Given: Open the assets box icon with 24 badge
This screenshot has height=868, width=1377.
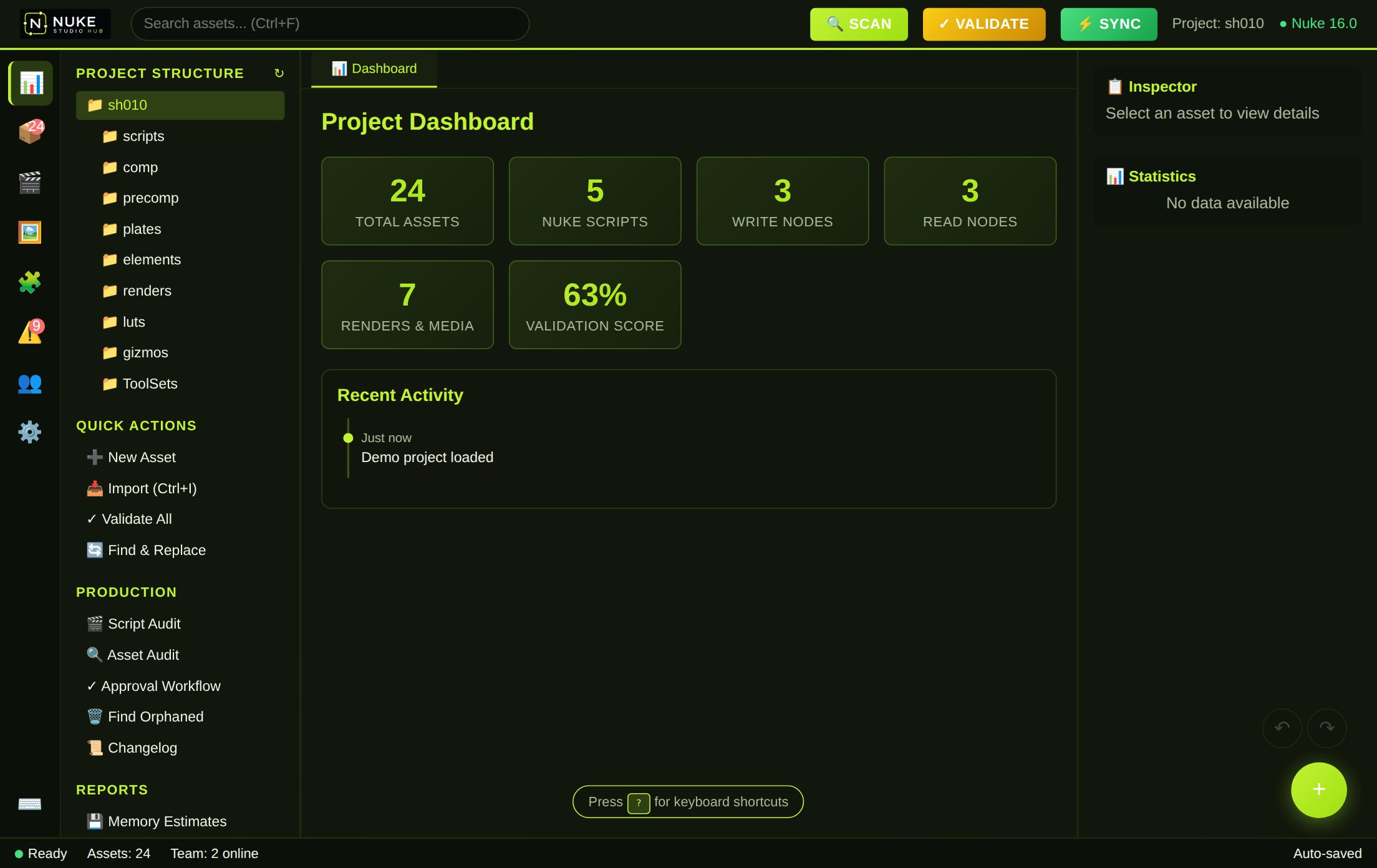Looking at the screenshot, I should 31,132.
